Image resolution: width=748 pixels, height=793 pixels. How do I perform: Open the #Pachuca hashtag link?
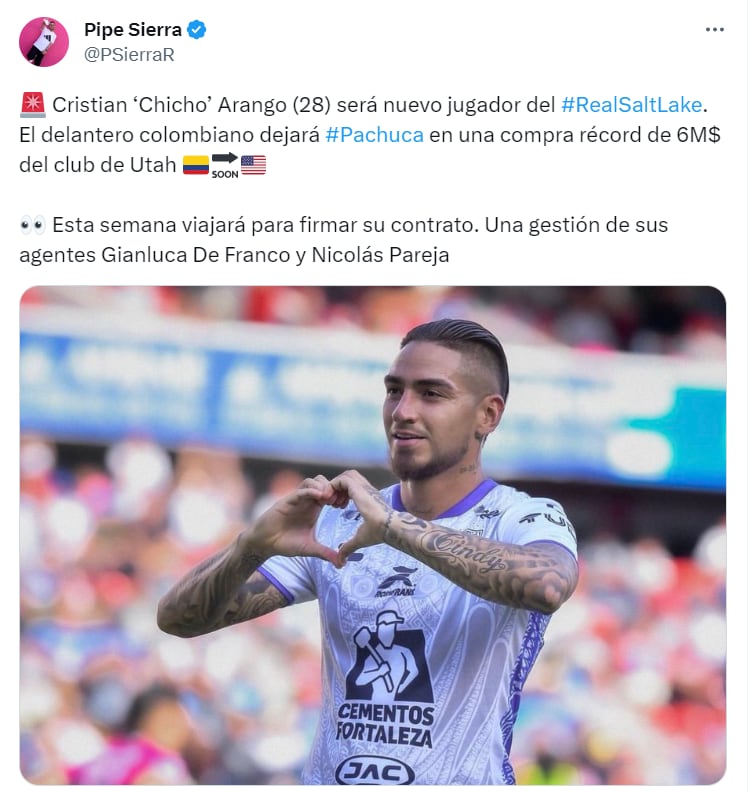374,135
